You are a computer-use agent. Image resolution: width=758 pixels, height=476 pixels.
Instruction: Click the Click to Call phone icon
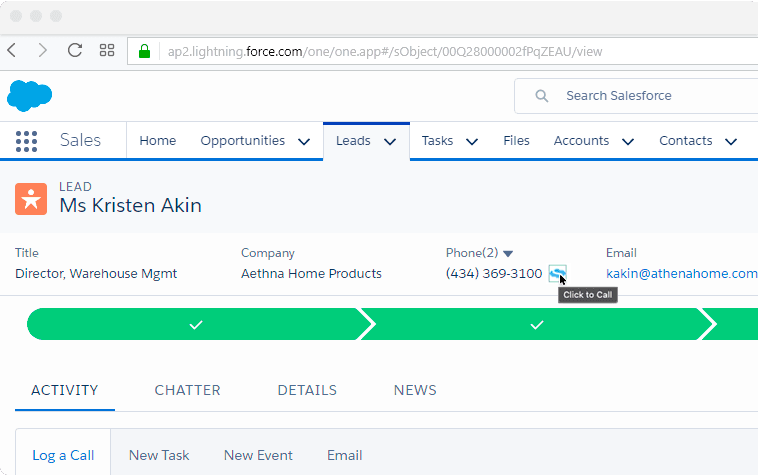(557, 273)
